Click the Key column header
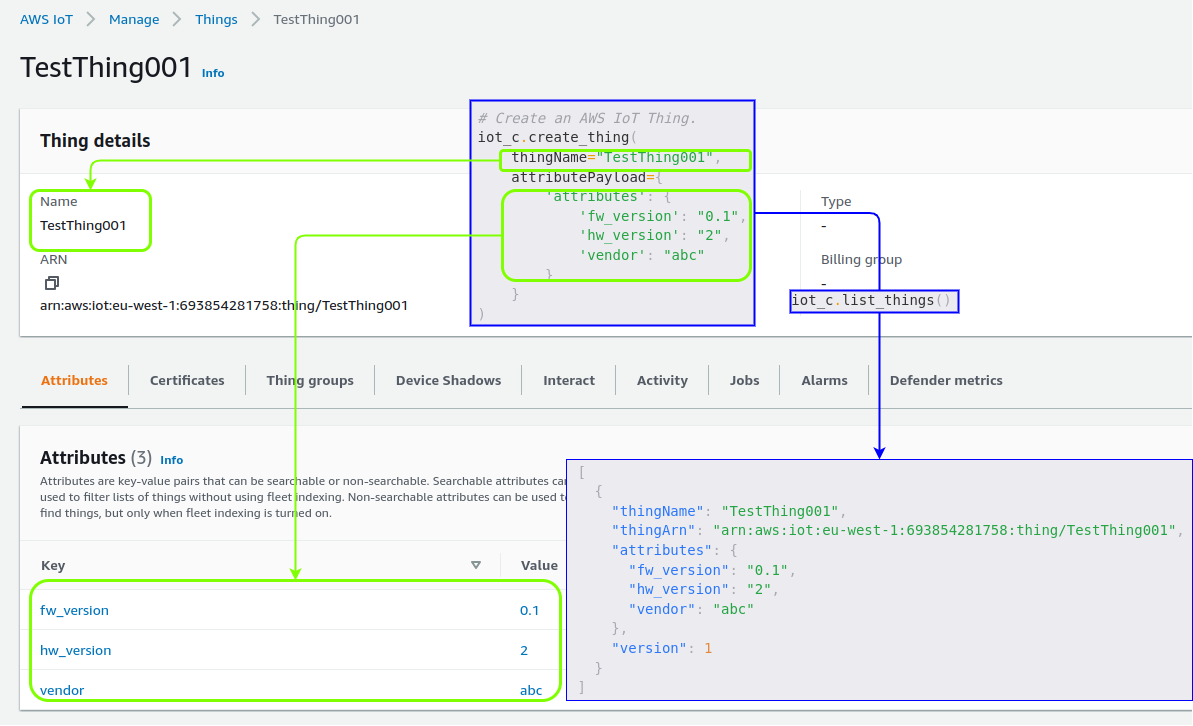This screenshot has height=726, width=1193. (x=53, y=565)
